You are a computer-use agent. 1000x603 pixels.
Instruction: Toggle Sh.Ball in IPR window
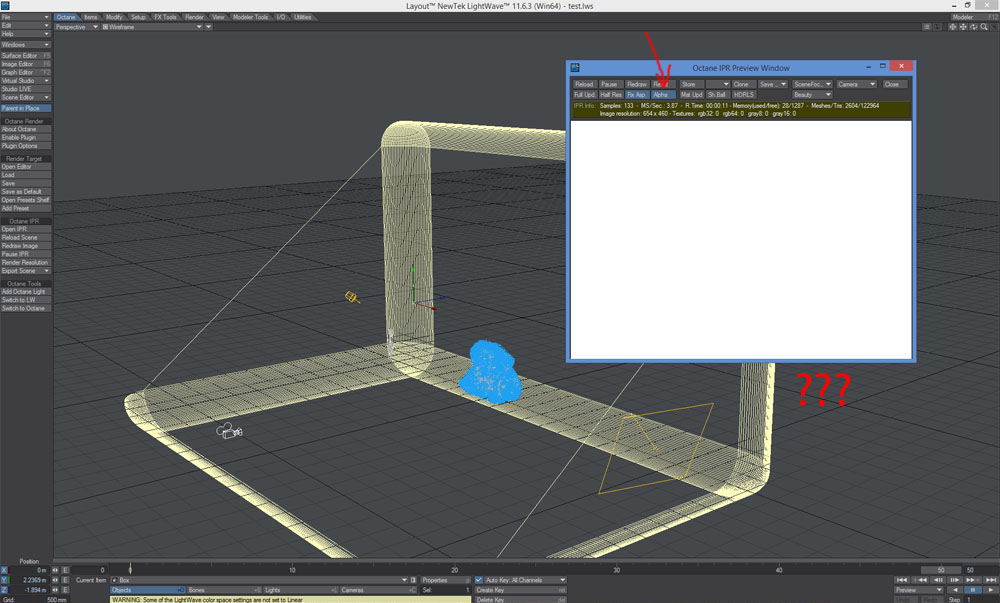pyautogui.click(x=717, y=94)
